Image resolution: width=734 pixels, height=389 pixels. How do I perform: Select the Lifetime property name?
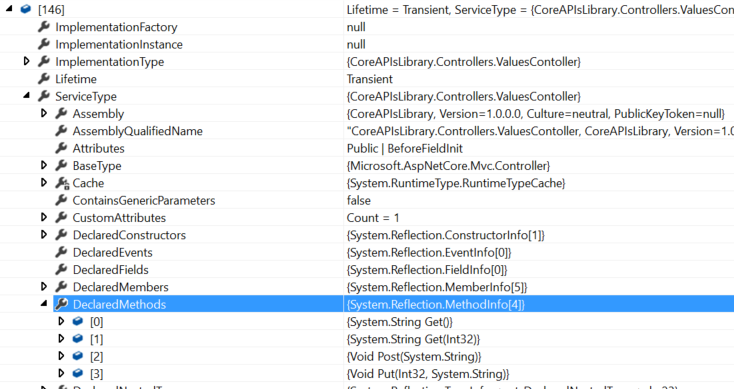pos(76,79)
